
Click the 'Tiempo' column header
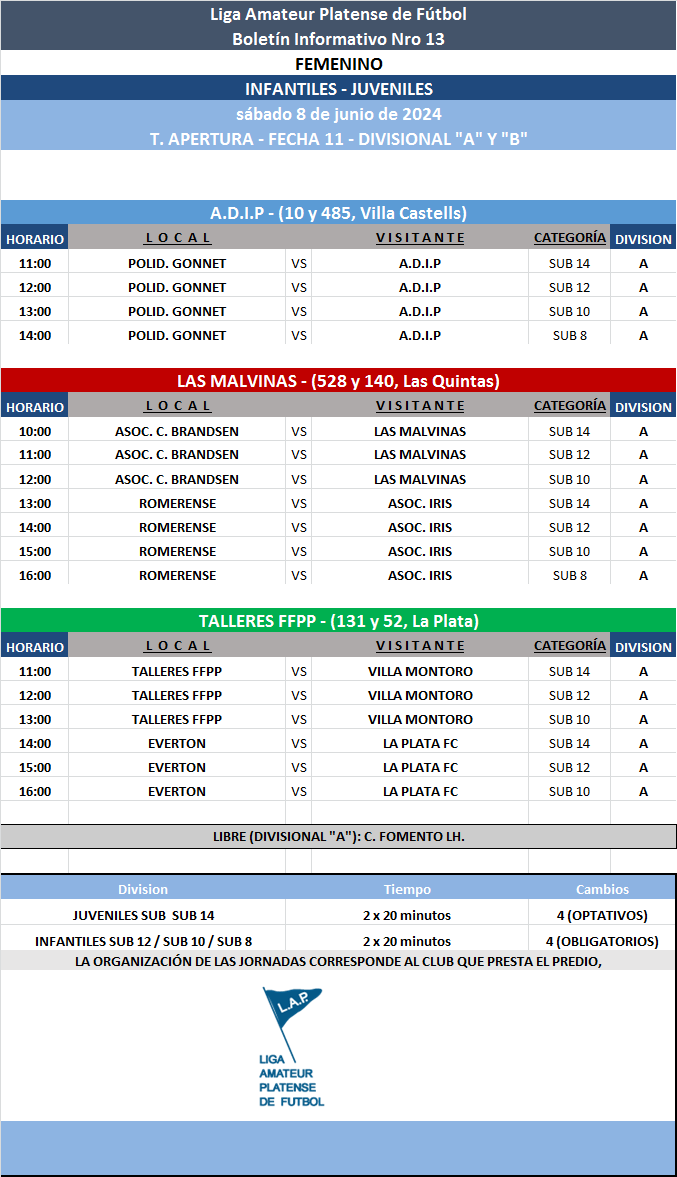point(407,889)
